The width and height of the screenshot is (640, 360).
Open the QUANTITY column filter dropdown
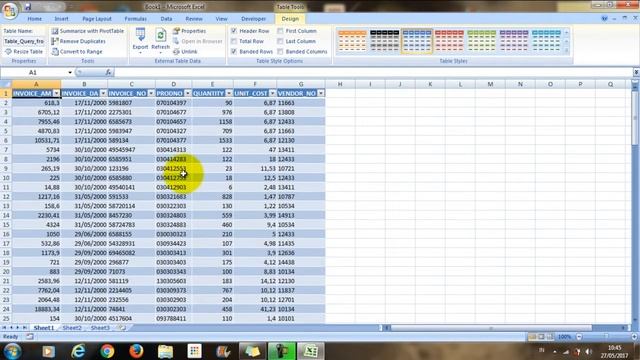point(229,93)
